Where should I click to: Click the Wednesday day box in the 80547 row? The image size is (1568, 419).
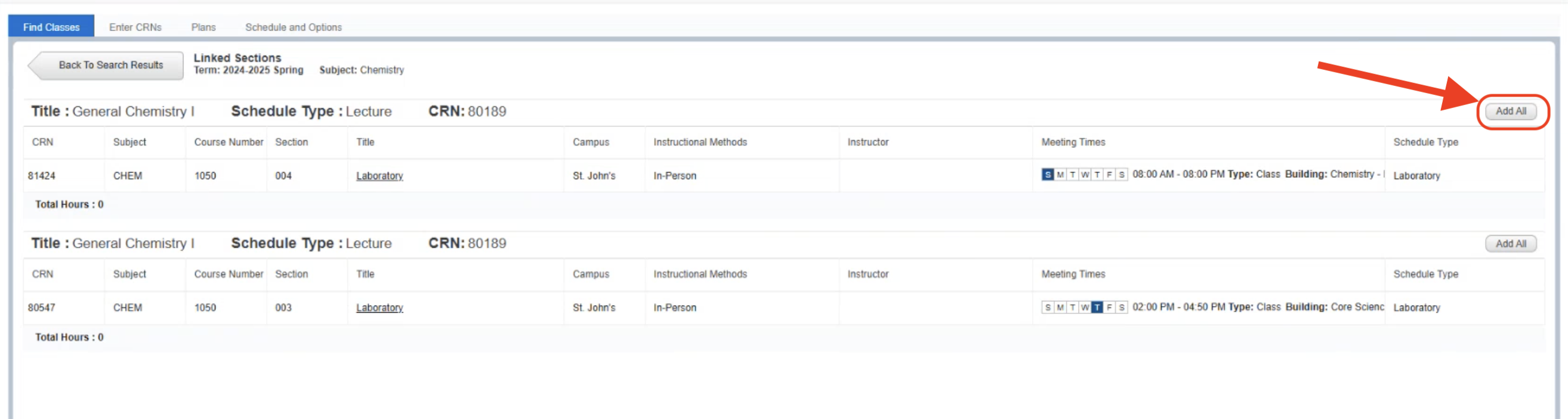tap(1085, 307)
